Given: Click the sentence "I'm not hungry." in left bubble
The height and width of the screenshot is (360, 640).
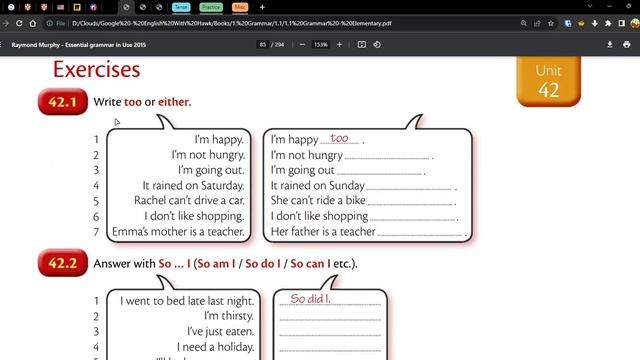Looking at the screenshot, I should (x=208, y=155).
